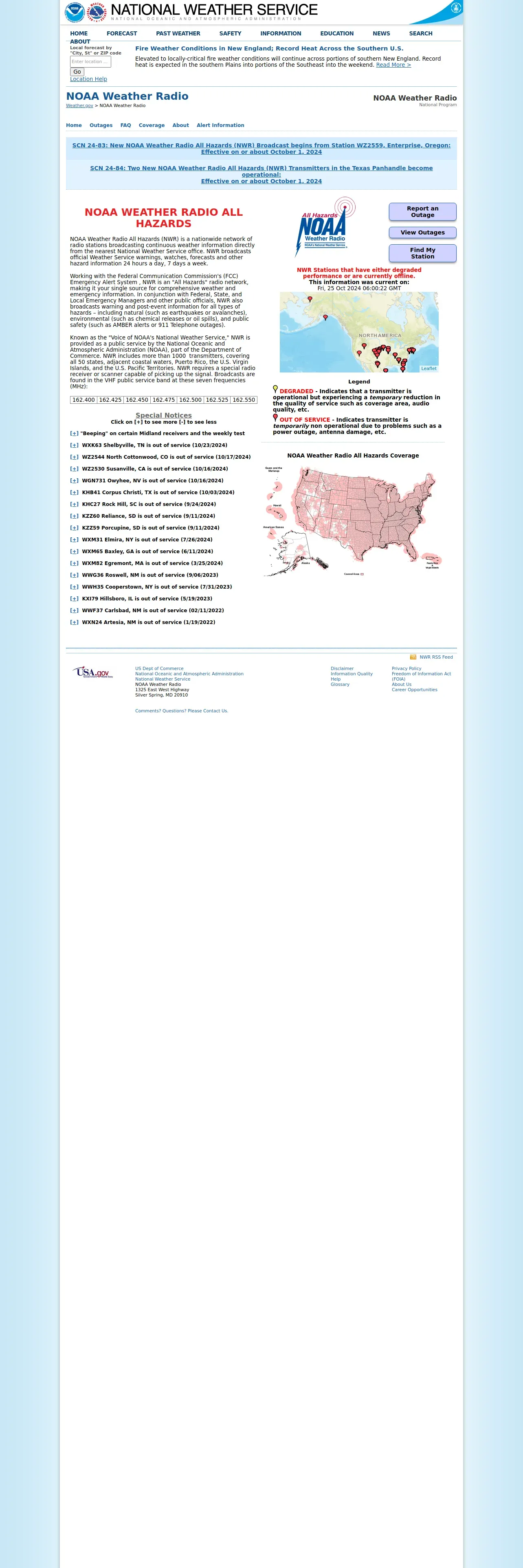
Task: Expand the WWH35 Cooperstown, NY notice
Action: coord(74,587)
